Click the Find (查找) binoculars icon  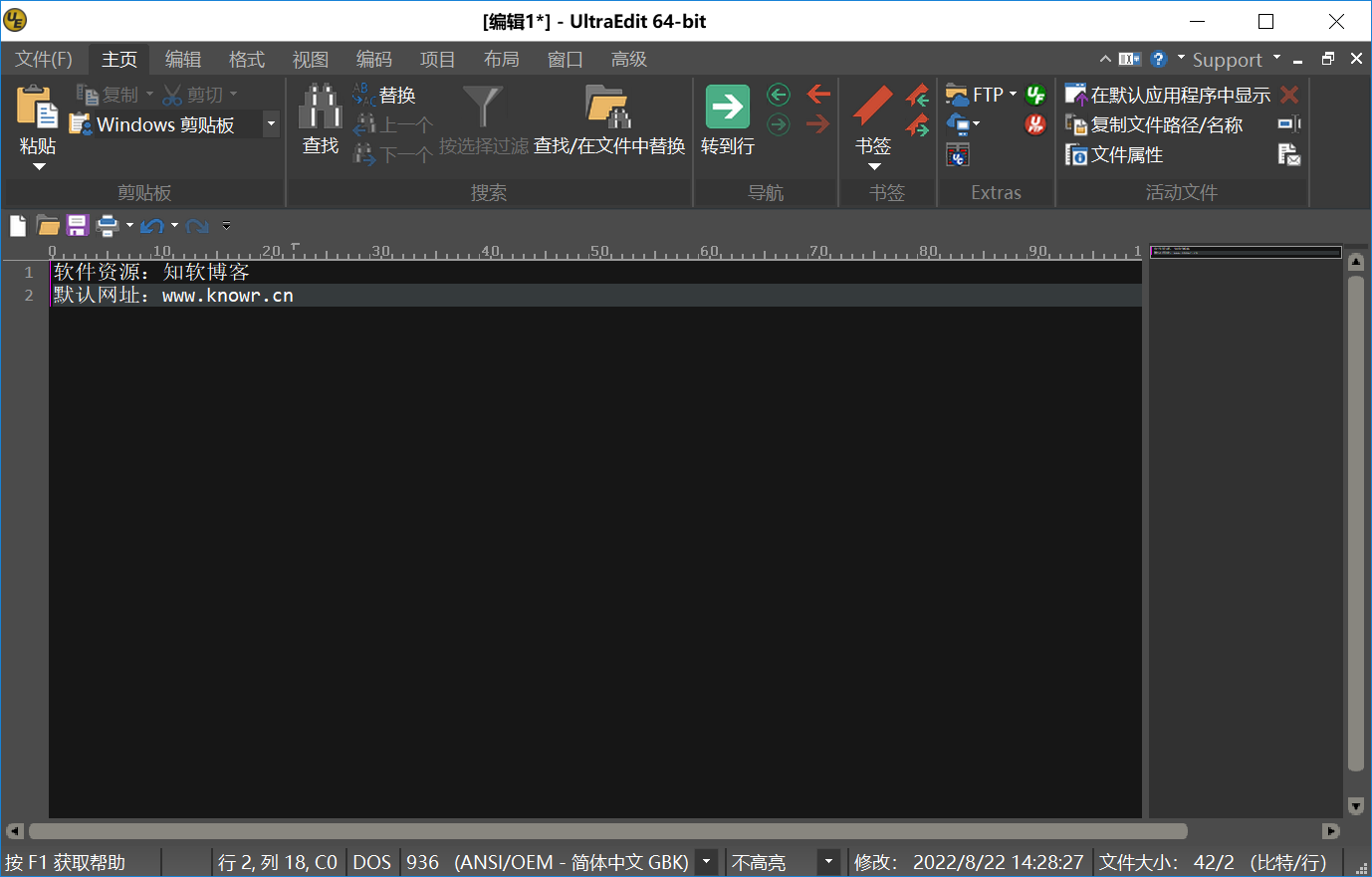pyautogui.click(x=321, y=107)
